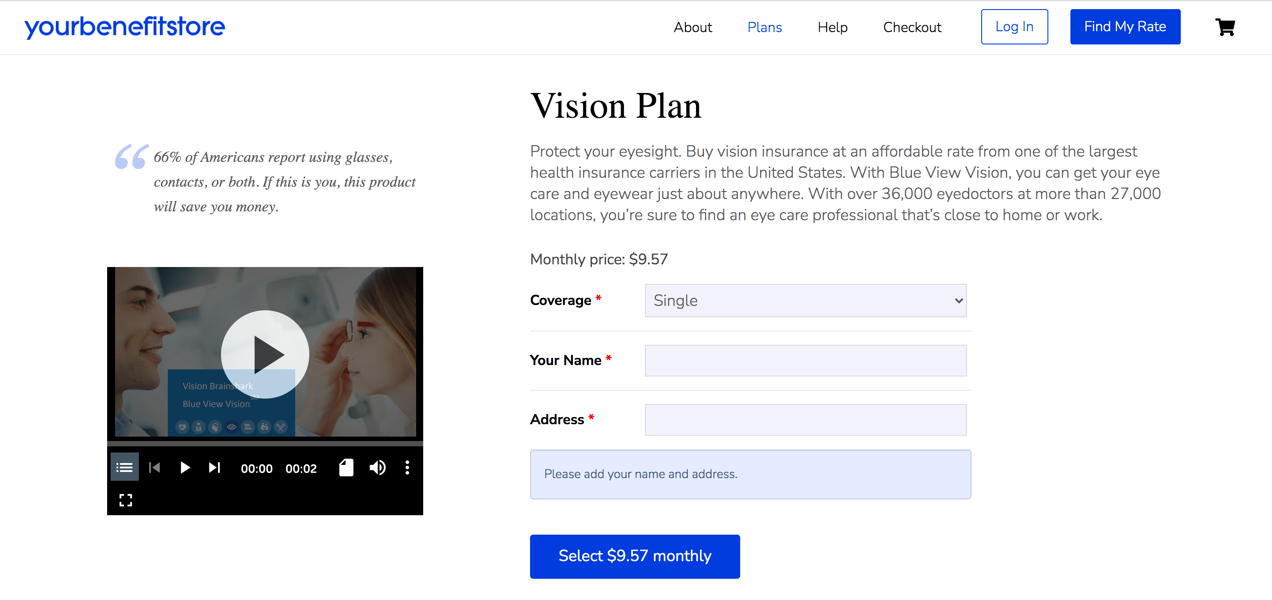Navigate to Checkout
This screenshot has height=600, width=1272.
[x=912, y=27]
